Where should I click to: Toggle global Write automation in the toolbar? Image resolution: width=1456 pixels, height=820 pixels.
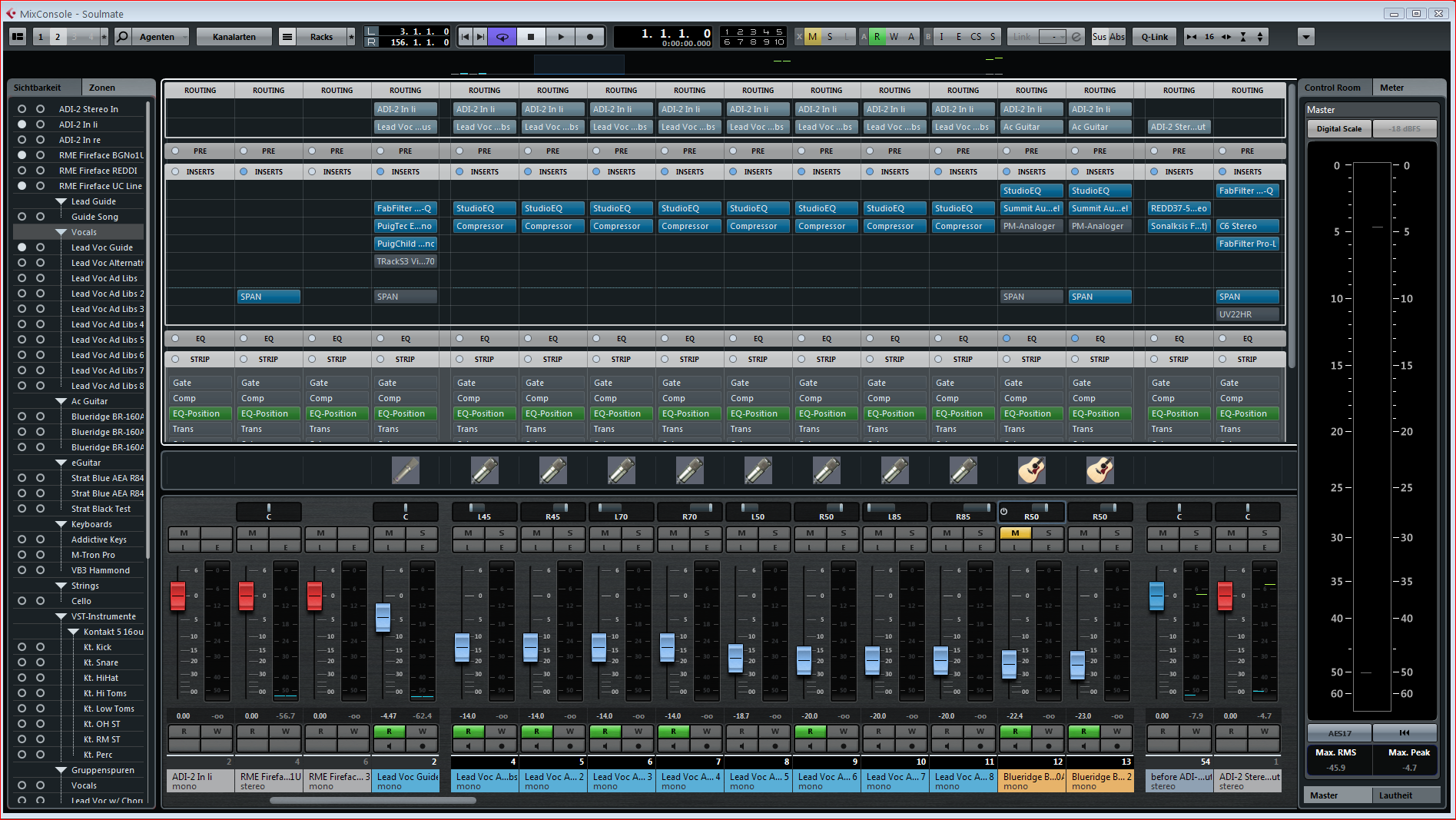pyautogui.click(x=894, y=37)
